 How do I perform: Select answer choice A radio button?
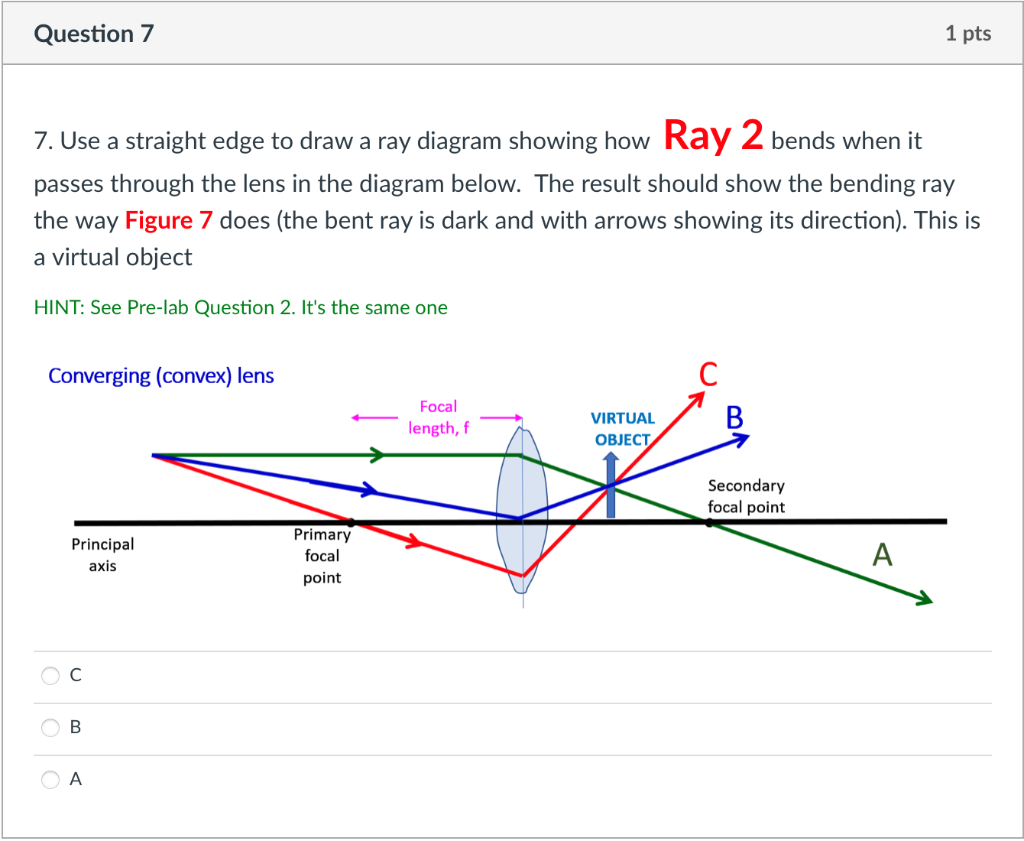pos(50,779)
